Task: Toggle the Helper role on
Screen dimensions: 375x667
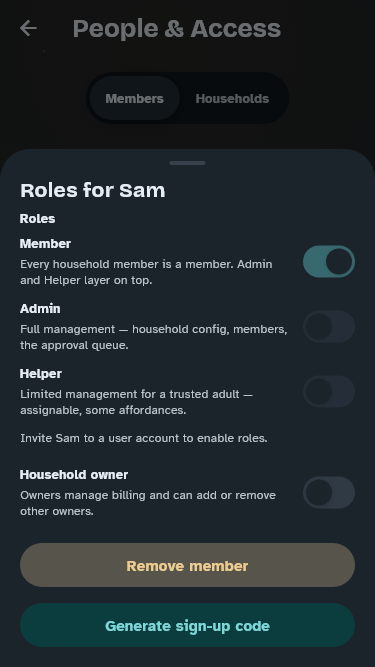Action: [x=329, y=391]
